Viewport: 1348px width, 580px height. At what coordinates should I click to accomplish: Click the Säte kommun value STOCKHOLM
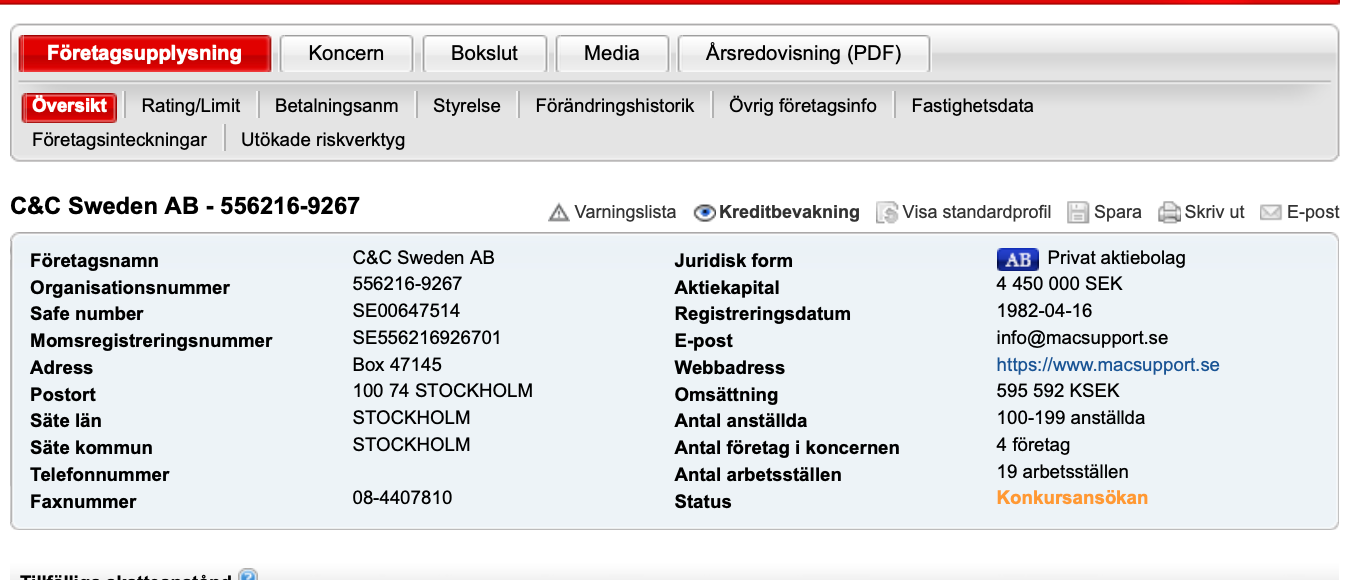(412, 445)
